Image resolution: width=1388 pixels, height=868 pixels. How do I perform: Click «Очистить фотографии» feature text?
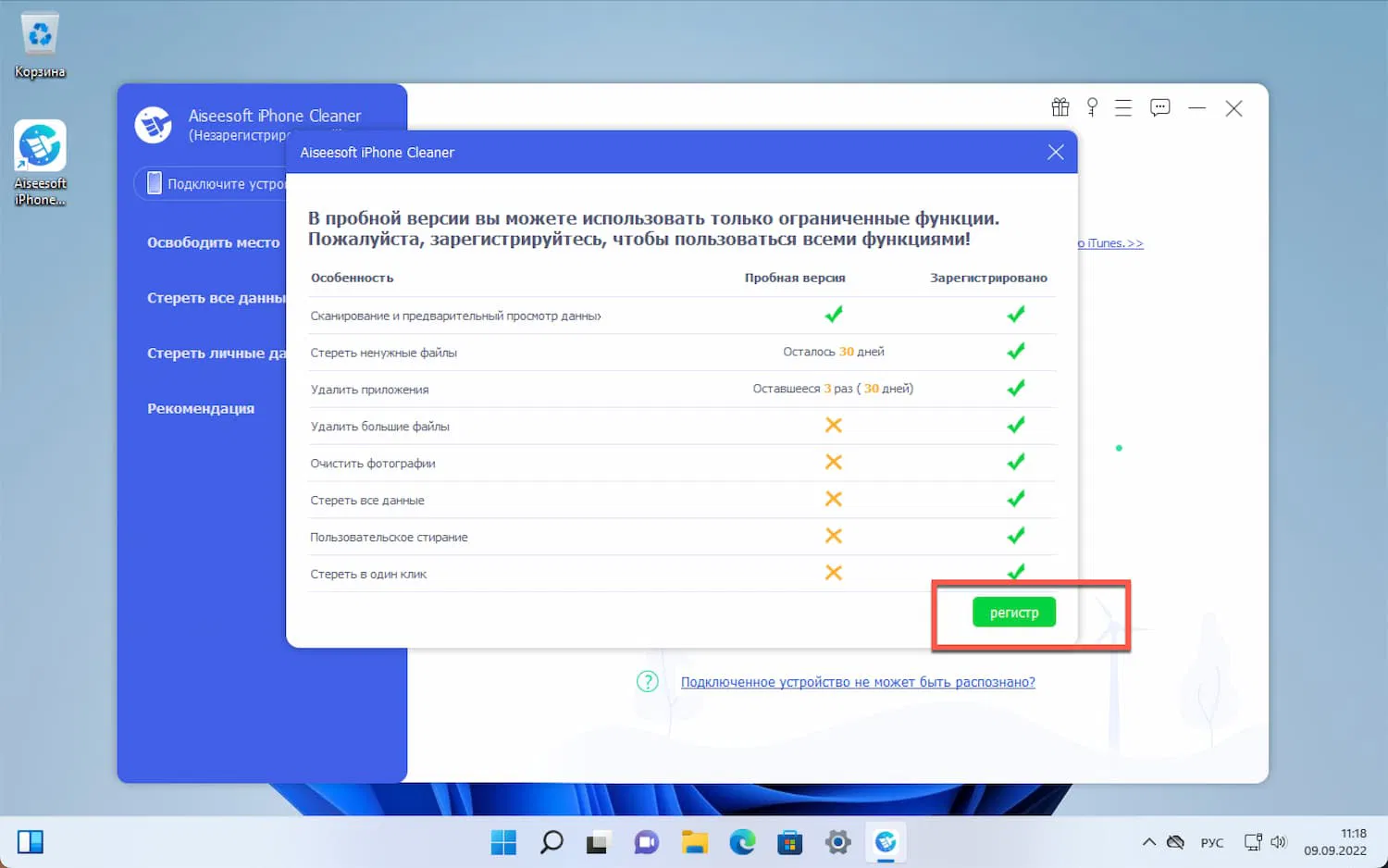click(373, 464)
